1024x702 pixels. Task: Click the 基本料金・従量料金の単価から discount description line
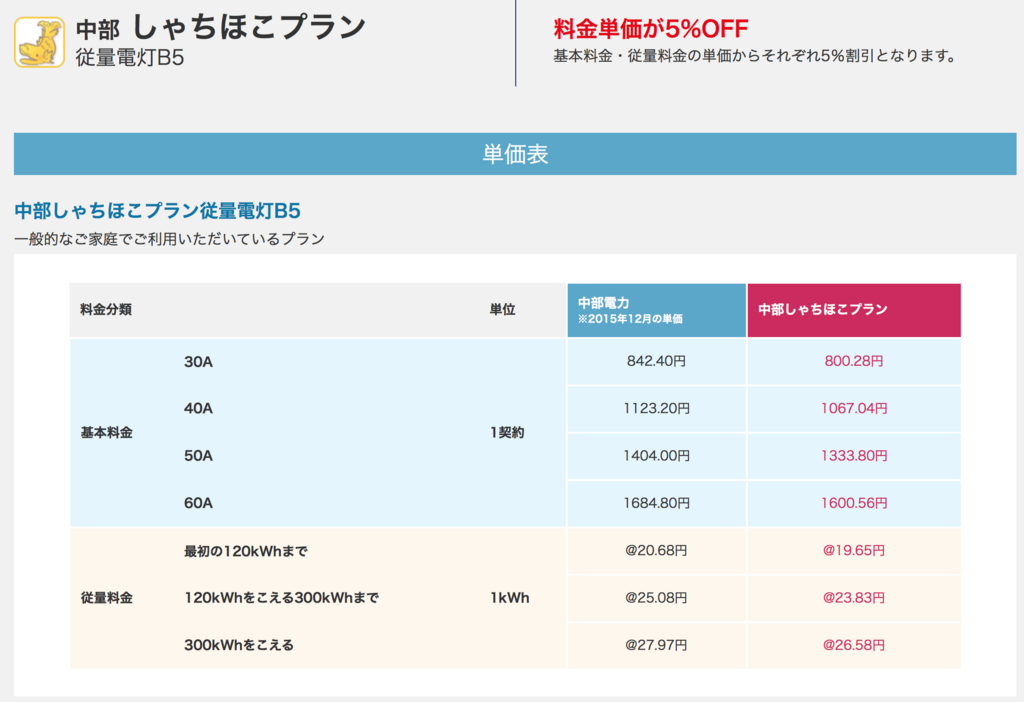[755, 56]
